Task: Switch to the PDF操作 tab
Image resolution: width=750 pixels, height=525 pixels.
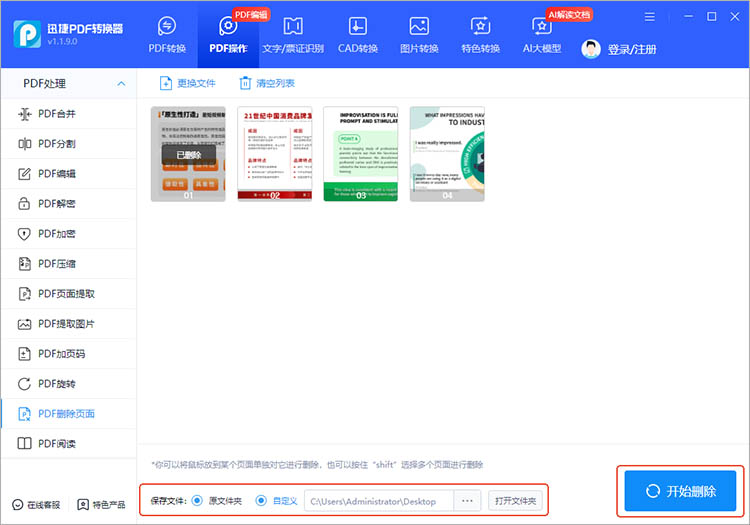Action: pos(228,34)
